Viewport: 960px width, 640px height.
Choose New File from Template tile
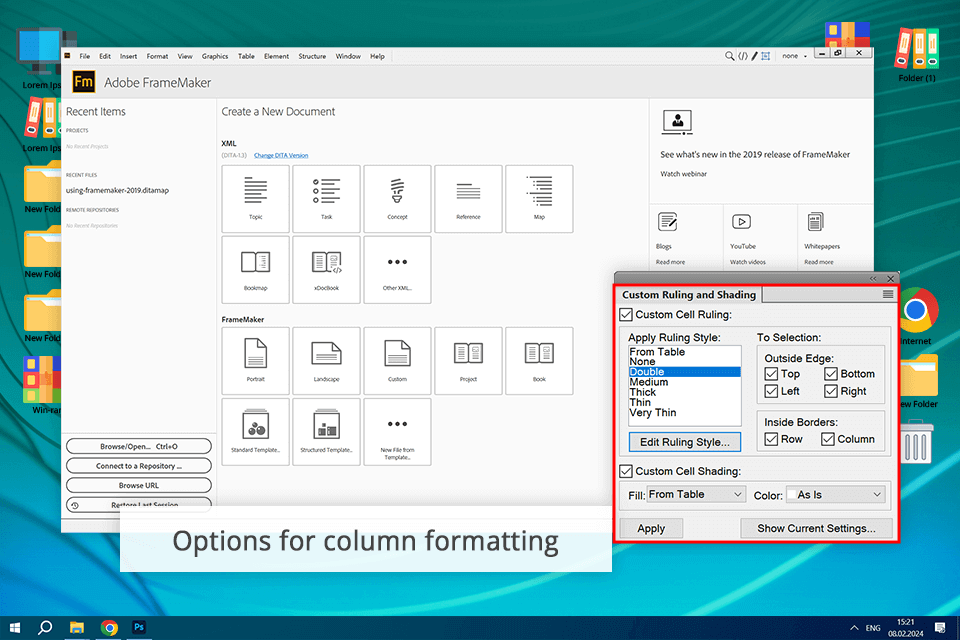coord(397,432)
